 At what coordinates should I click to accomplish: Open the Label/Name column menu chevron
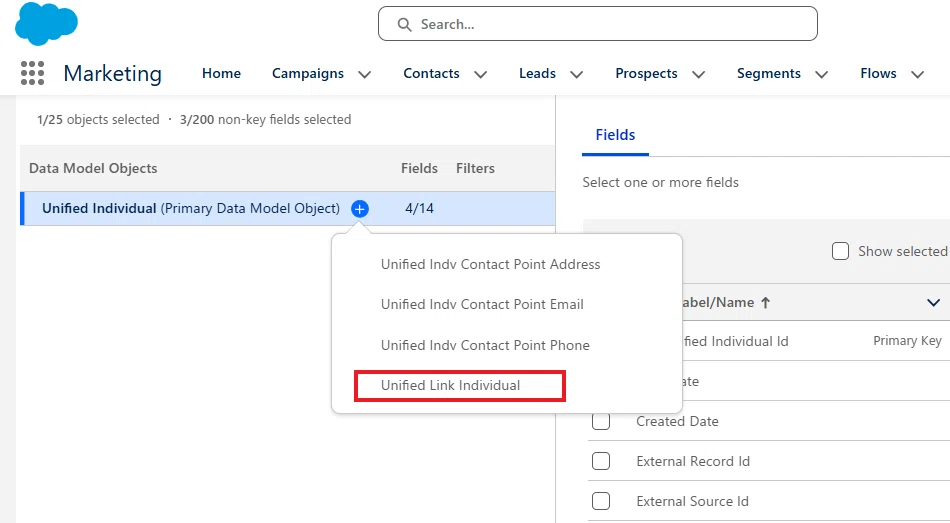(x=934, y=302)
